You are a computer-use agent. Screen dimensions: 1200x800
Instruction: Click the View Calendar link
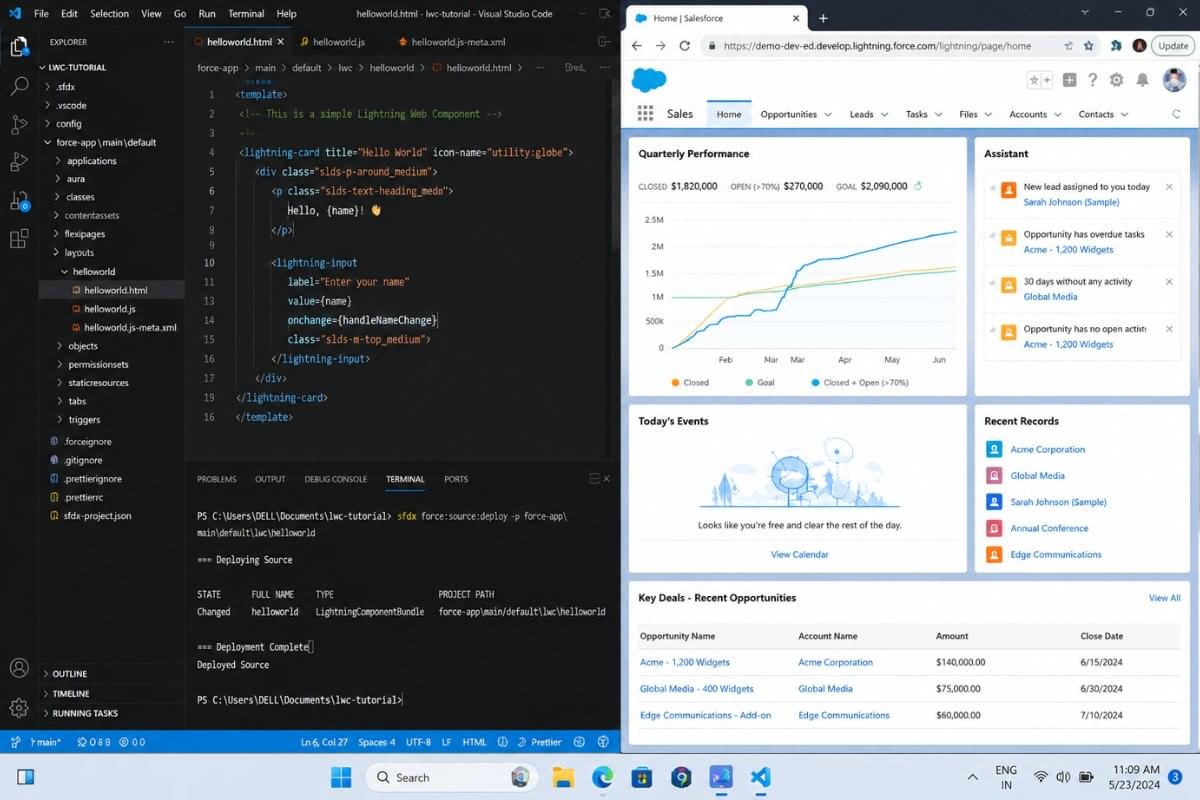pos(799,554)
